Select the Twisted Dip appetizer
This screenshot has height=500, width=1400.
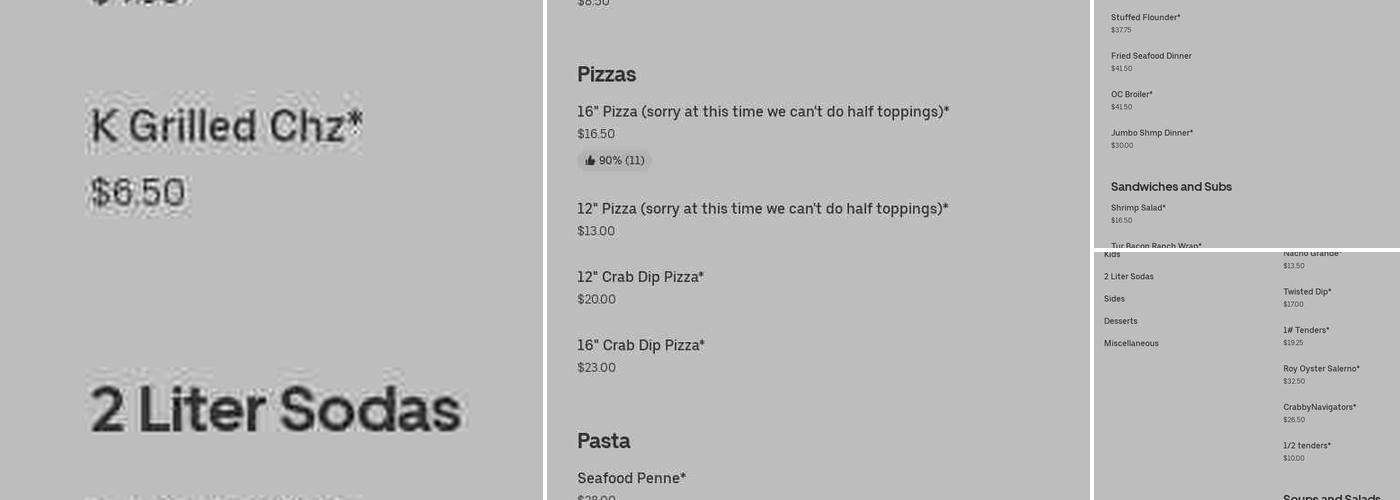pyautogui.click(x=1307, y=292)
